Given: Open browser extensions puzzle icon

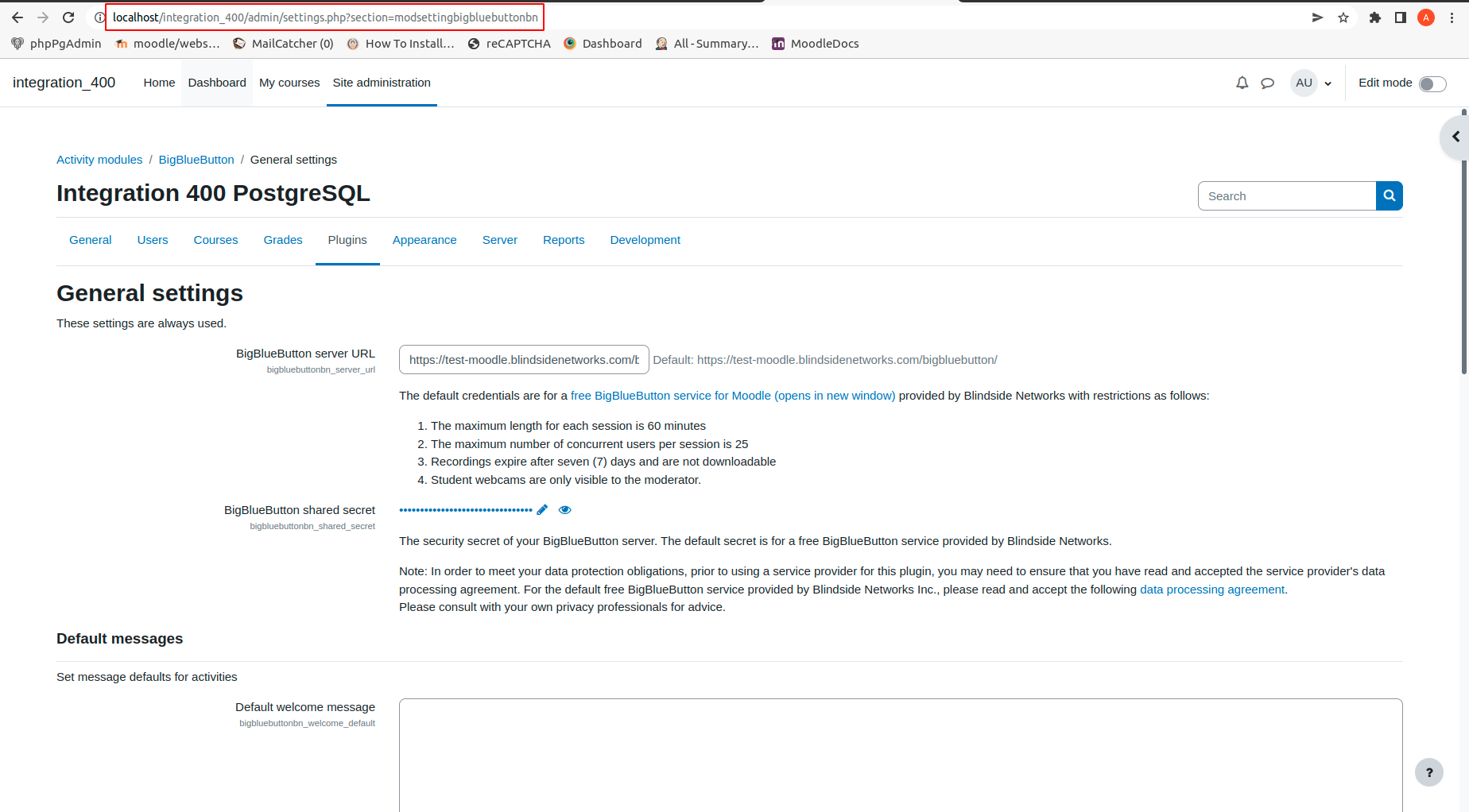Looking at the screenshot, I should [x=1375, y=17].
